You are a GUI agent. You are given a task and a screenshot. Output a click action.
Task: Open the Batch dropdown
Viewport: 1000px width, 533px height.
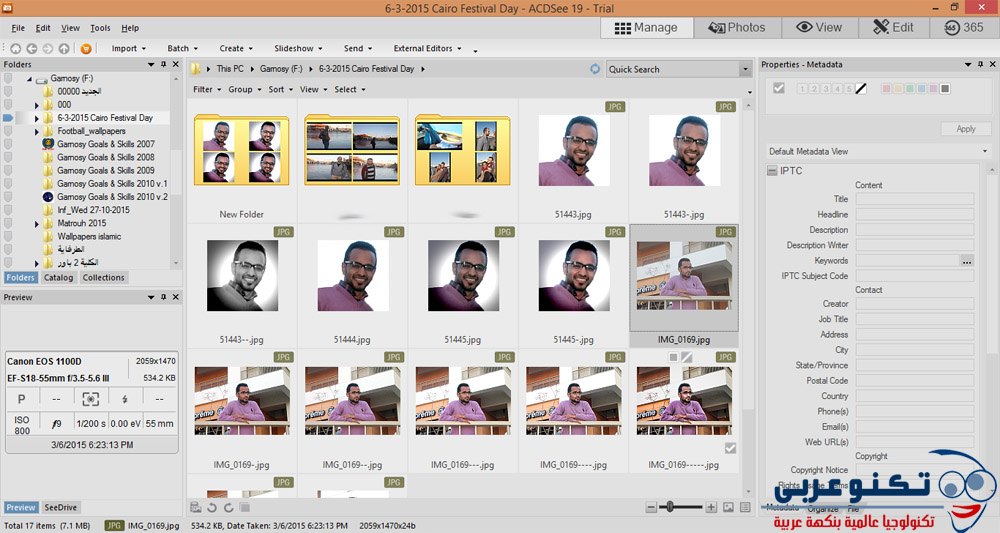182,48
